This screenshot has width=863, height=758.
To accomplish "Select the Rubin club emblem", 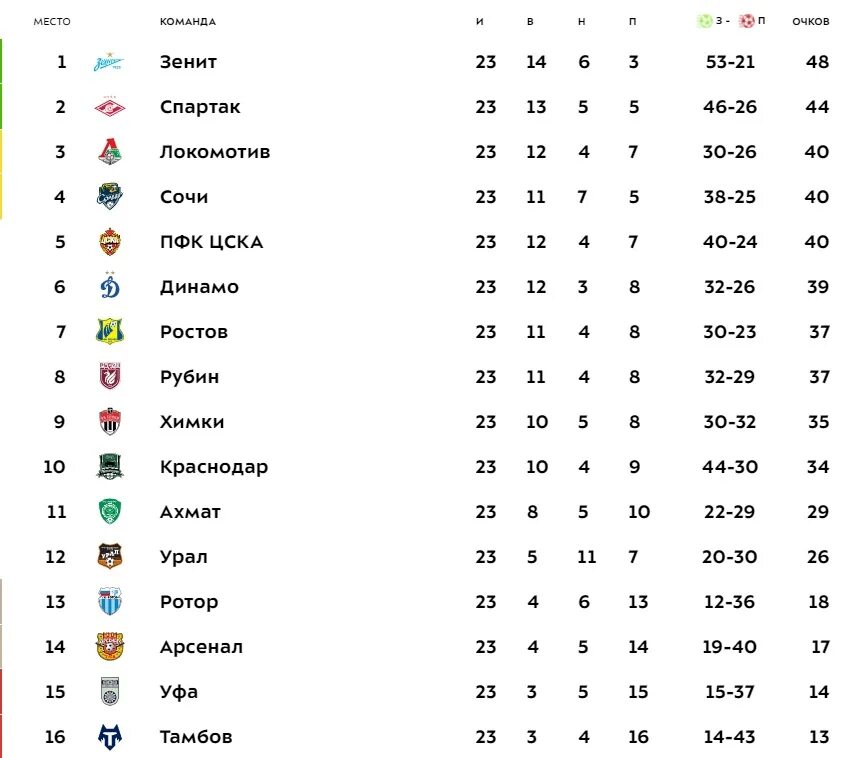I will 110,376.
